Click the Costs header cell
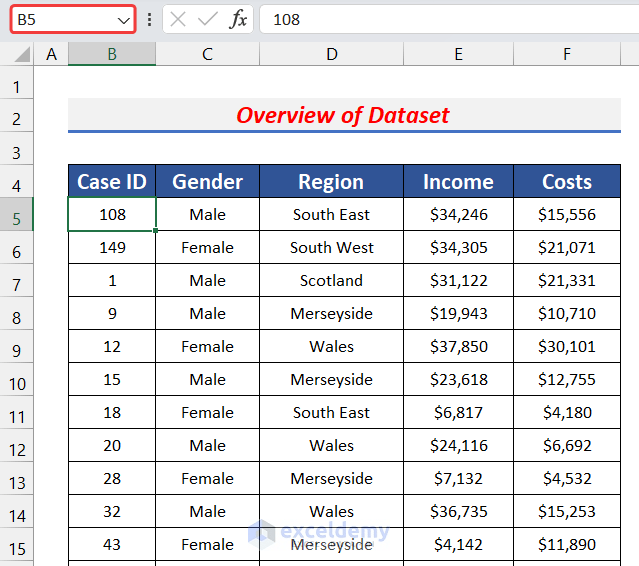 (x=567, y=181)
